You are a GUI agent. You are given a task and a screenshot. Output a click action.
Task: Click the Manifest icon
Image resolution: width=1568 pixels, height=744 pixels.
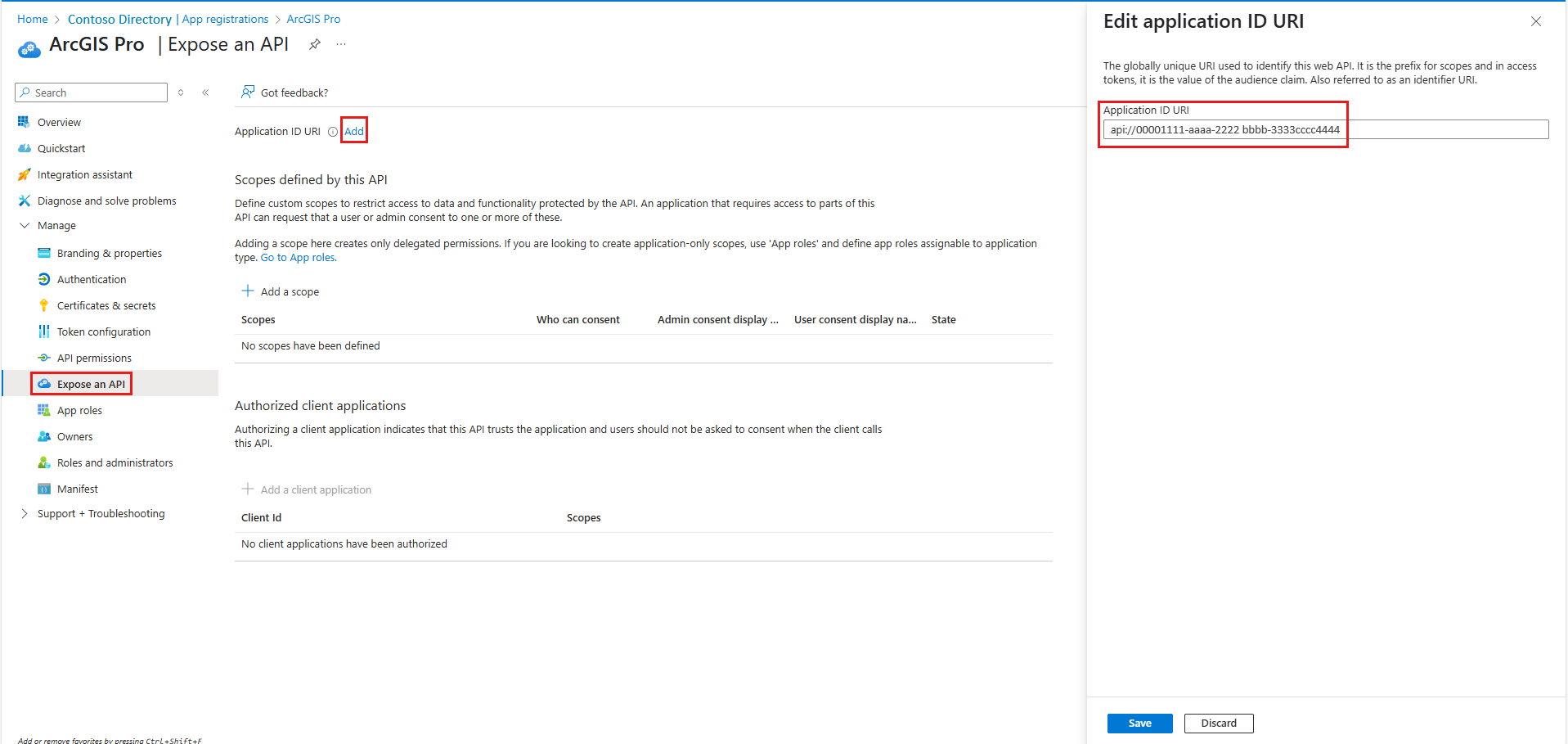[44, 489]
